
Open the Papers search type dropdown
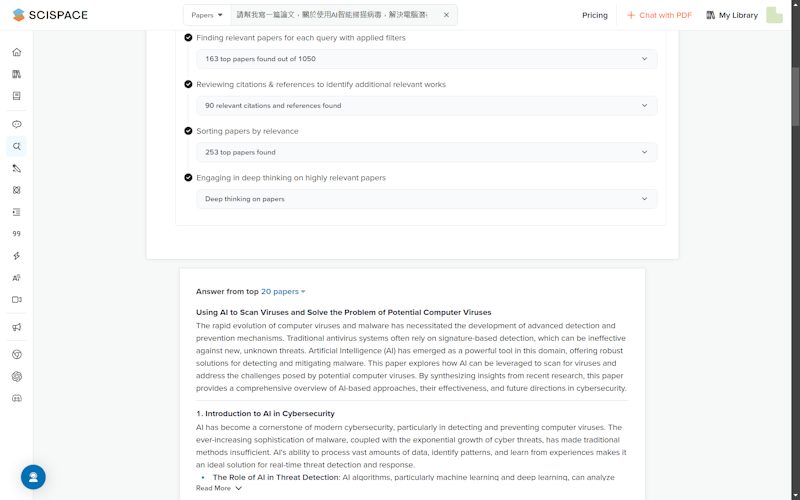click(x=207, y=15)
